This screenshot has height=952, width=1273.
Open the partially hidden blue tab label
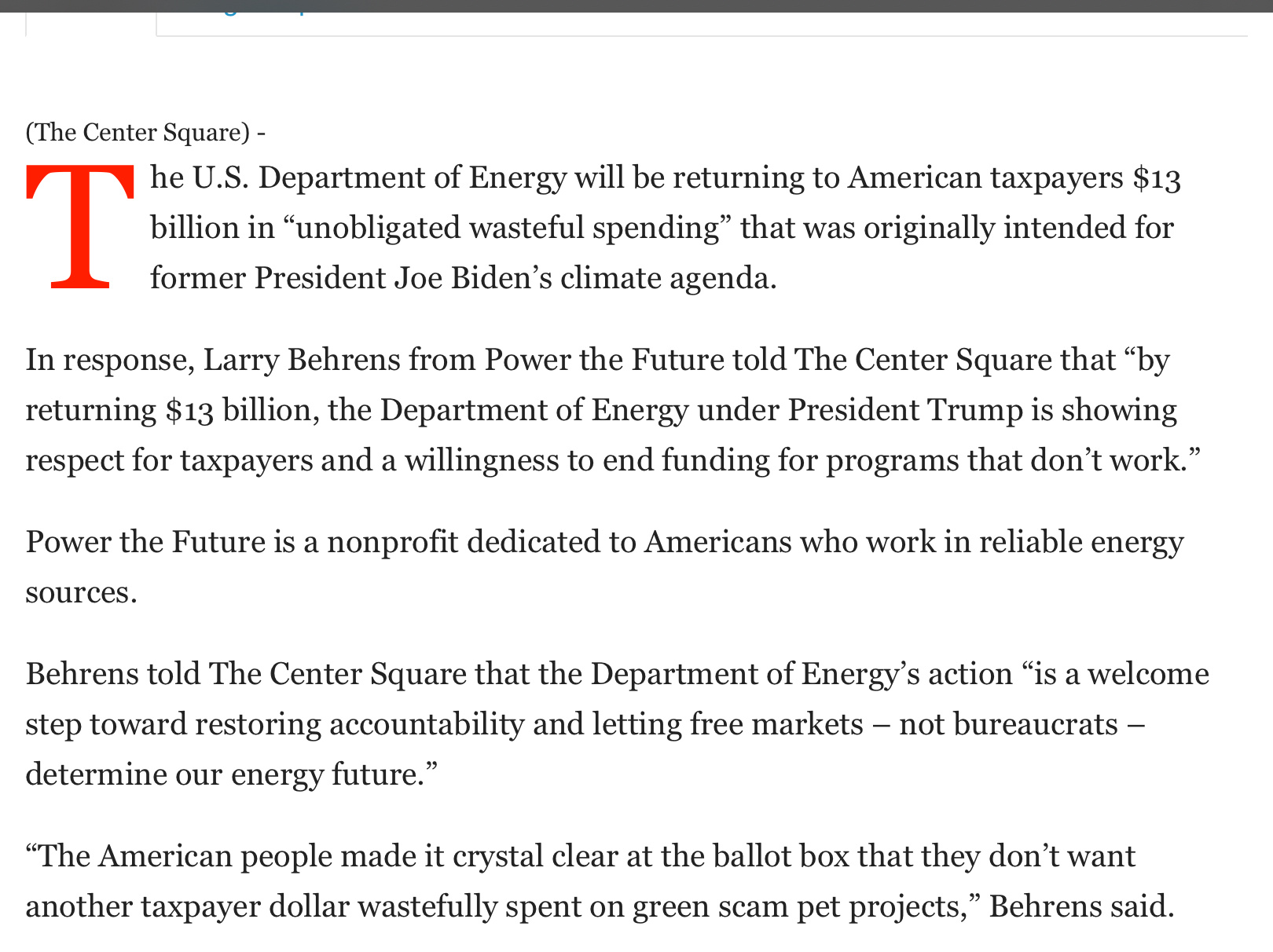pyautogui.click(x=259, y=14)
